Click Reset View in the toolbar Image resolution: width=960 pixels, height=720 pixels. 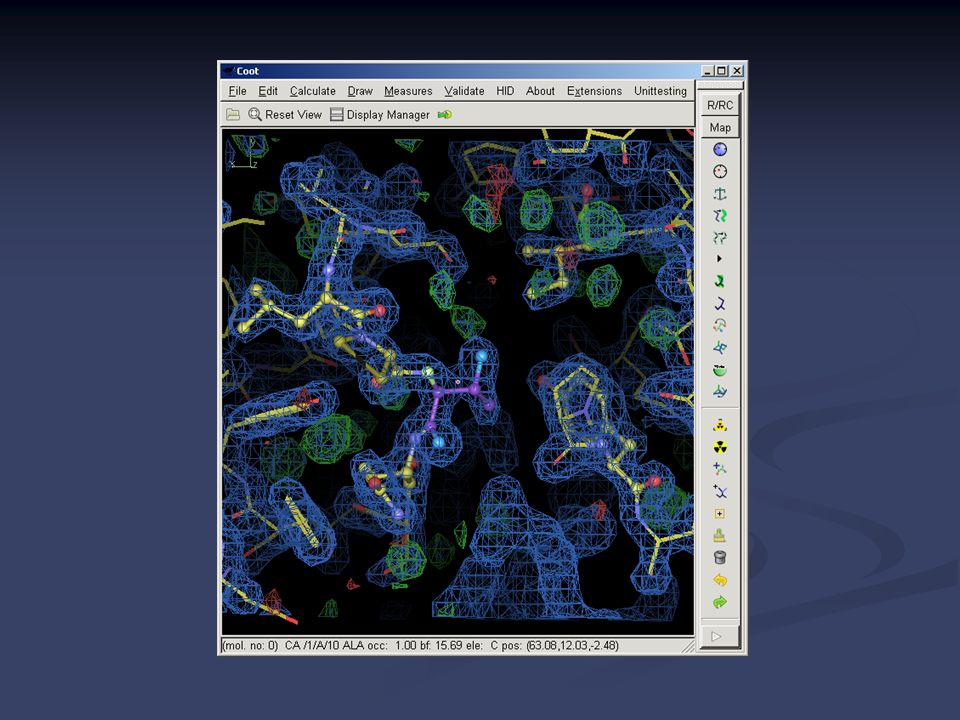285,114
